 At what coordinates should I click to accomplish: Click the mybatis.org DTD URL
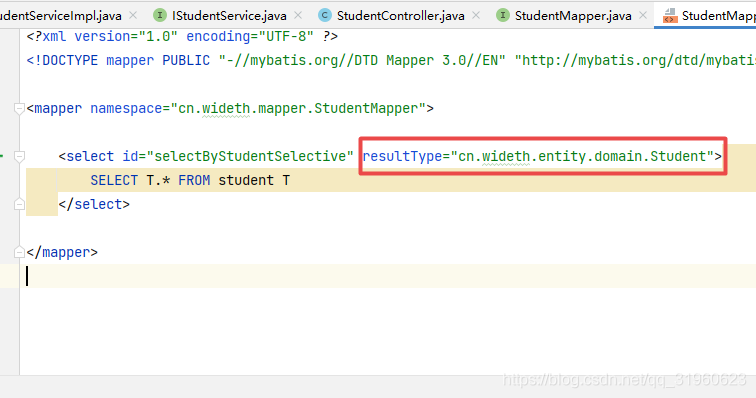point(635,61)
